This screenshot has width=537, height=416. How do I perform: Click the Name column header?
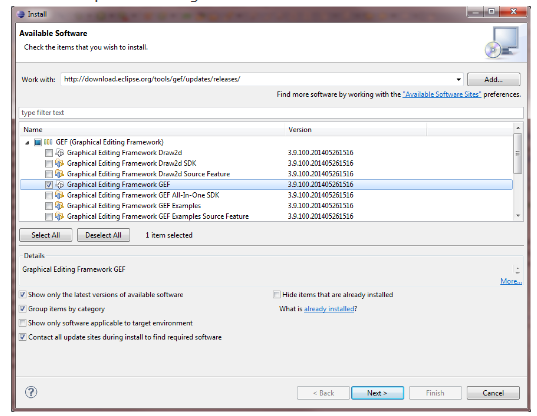pos(152,130)
